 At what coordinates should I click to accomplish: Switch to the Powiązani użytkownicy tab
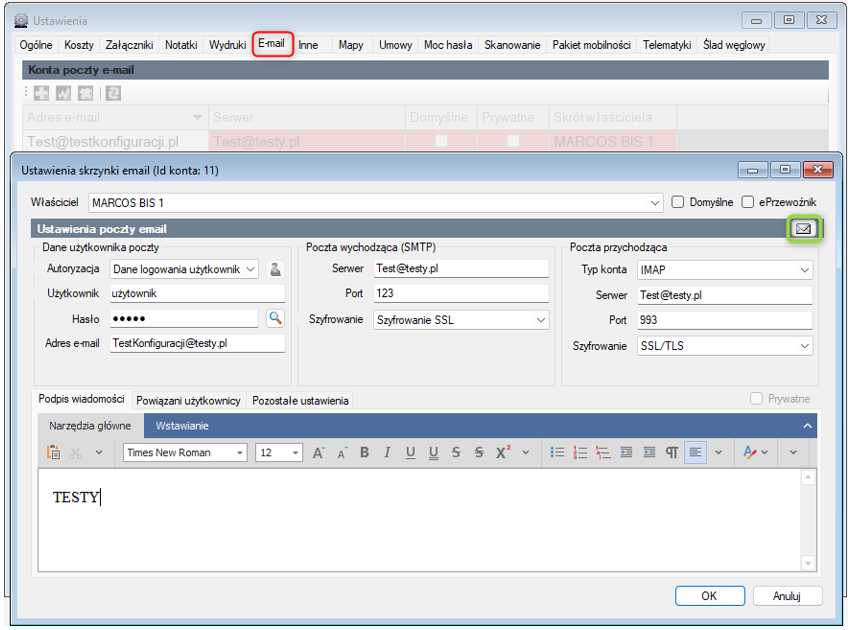[x=188, y=401]
